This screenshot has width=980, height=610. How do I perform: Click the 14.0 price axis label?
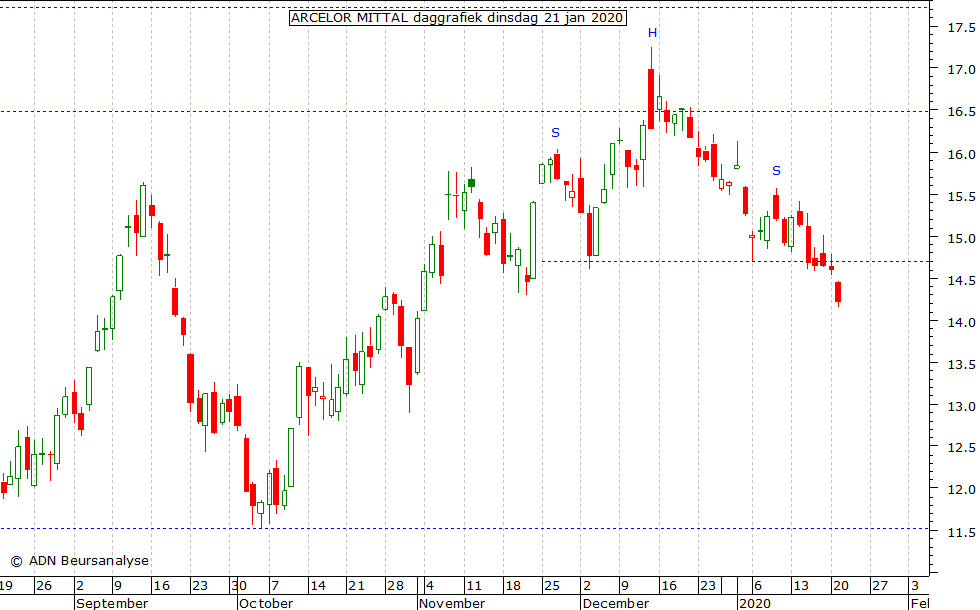click(x=961, y=322)
